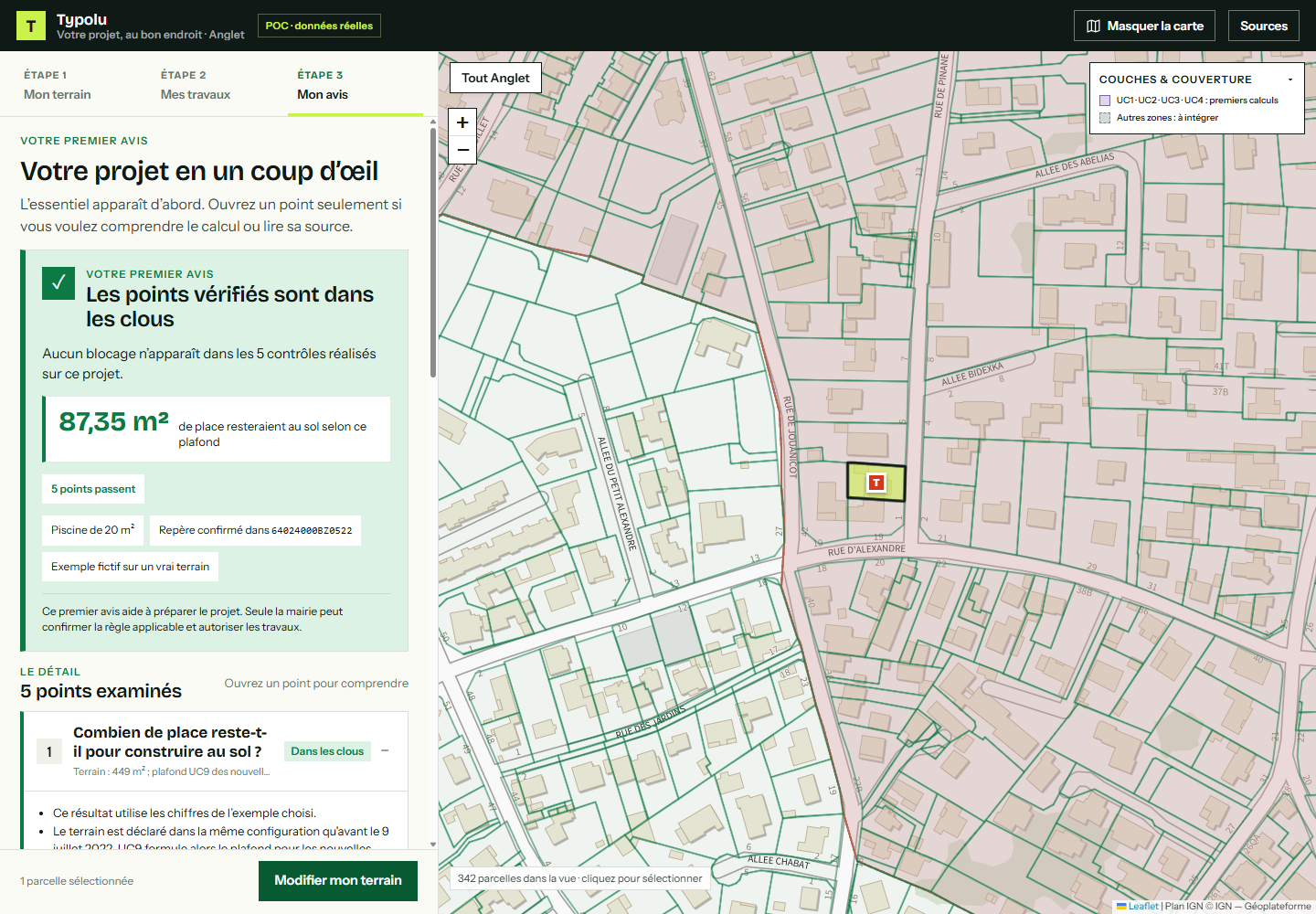Click the map icon in Masquer la carte
This screenshot has width=1316, height=914.
pos(1093,26)
